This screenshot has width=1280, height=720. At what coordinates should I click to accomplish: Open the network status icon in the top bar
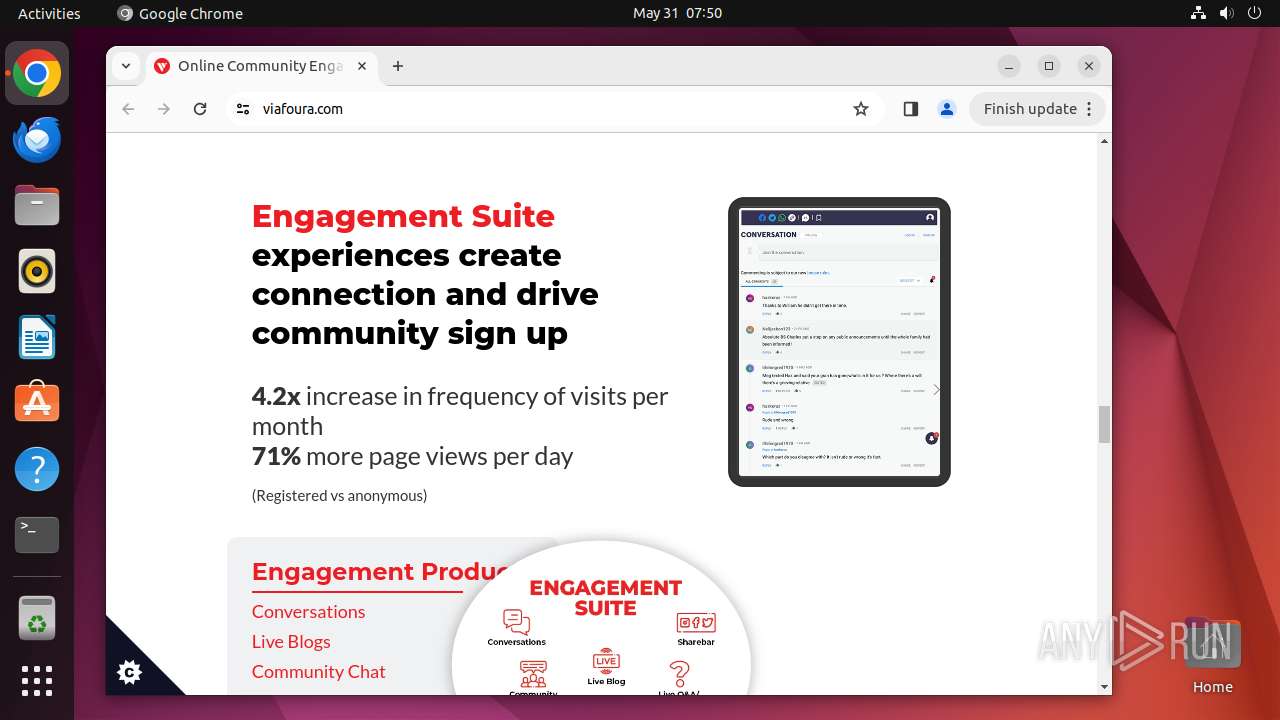pos(1198,13)
